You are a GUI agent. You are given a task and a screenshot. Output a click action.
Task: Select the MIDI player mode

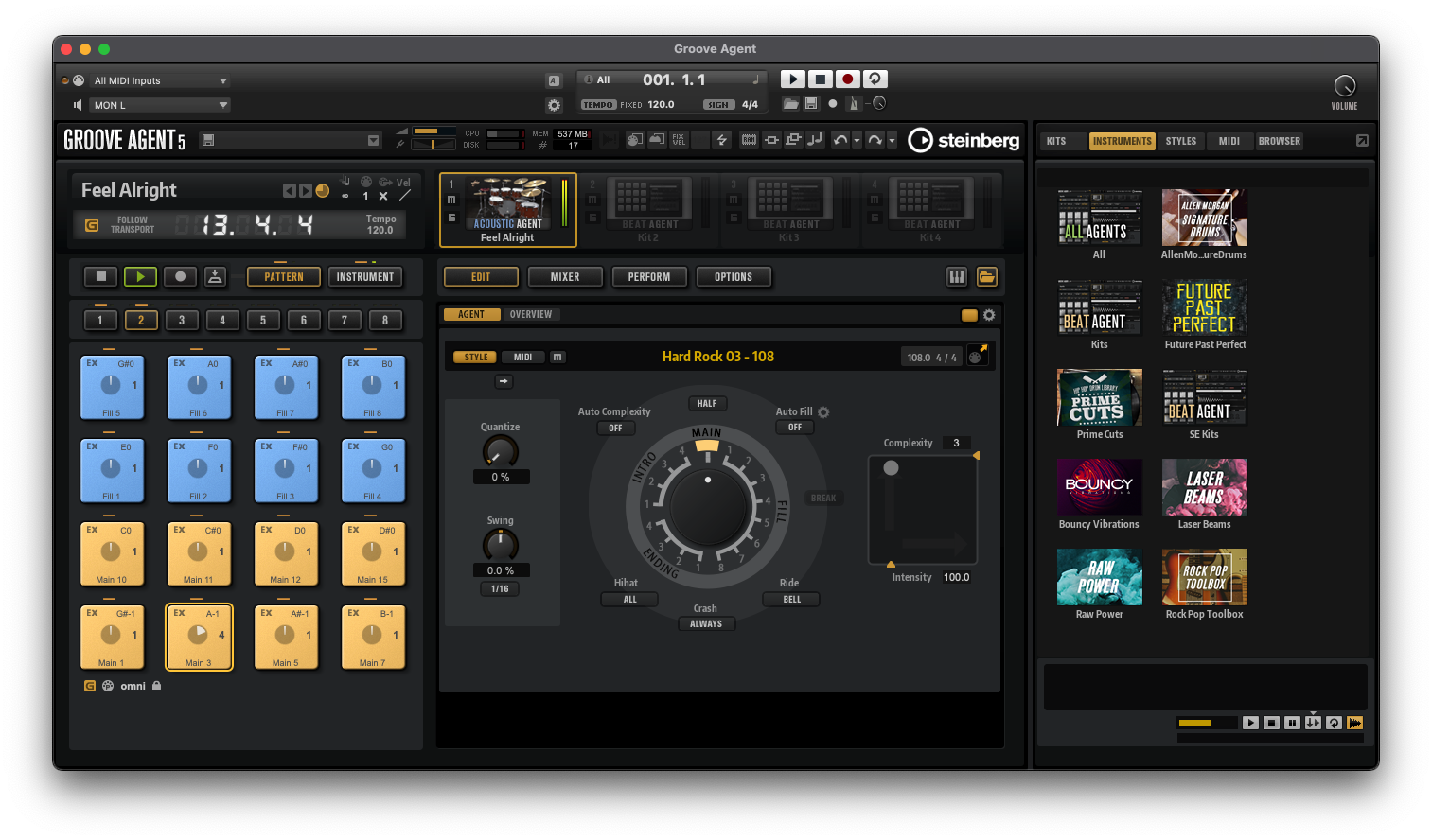pos(522,357)
